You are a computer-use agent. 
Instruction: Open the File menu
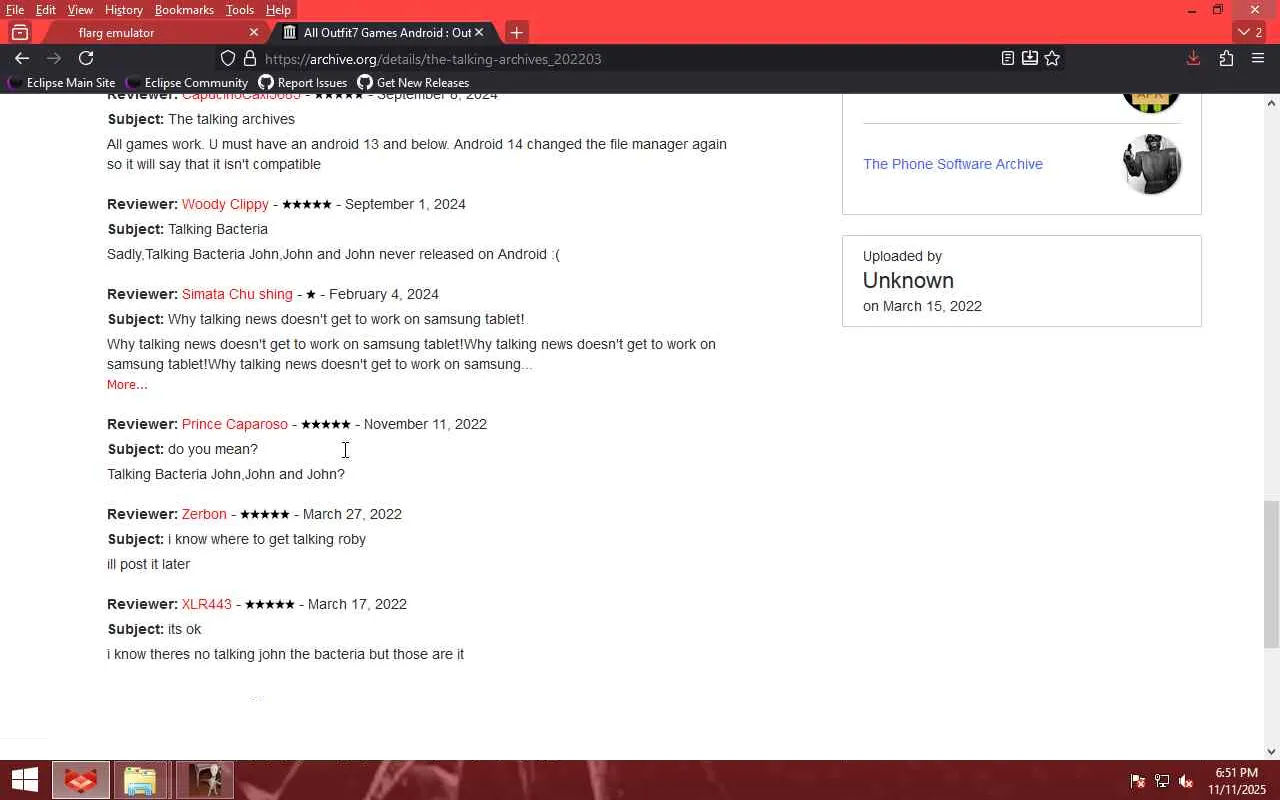coord(15,10)
